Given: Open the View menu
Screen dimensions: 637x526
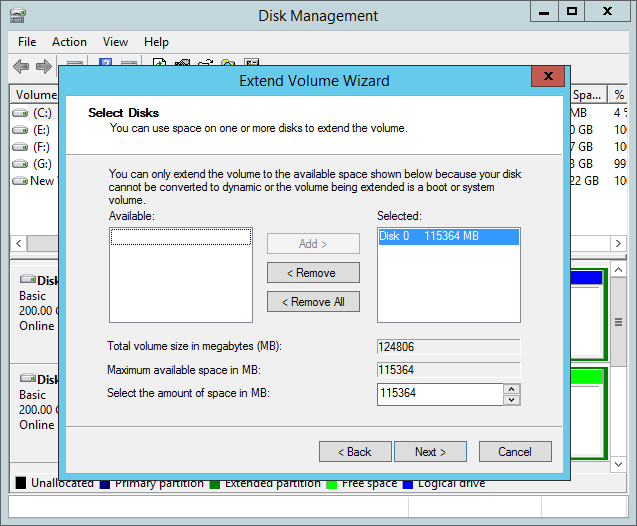Looking at the screenshot, I should click(115, 42).
